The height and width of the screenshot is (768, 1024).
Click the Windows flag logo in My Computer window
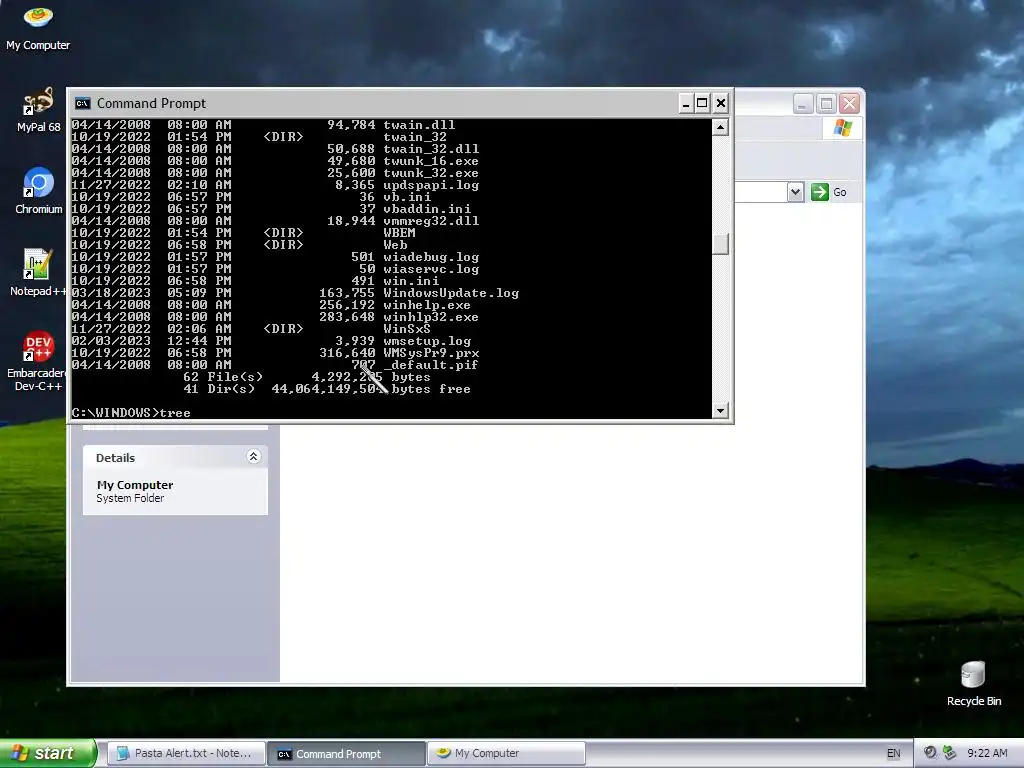pos(842,127)
